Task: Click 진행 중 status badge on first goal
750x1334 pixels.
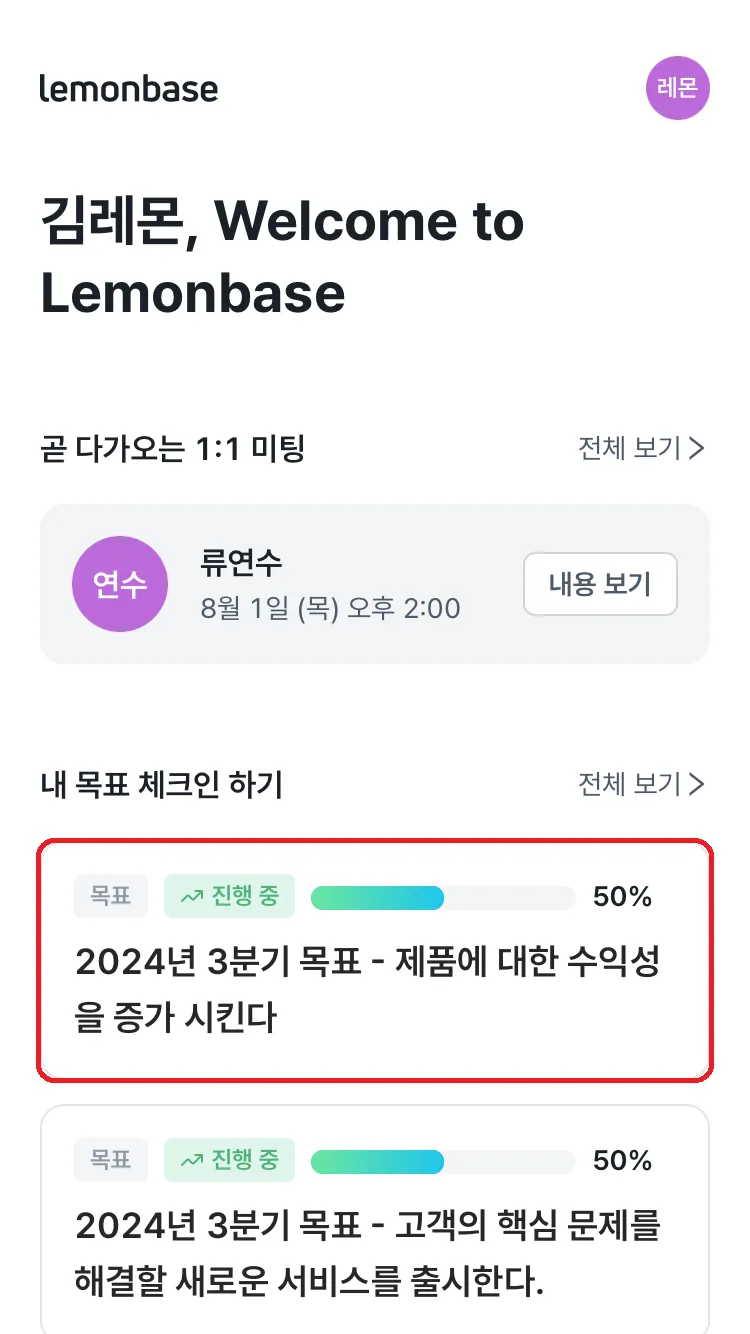Action: click(229, 896)
